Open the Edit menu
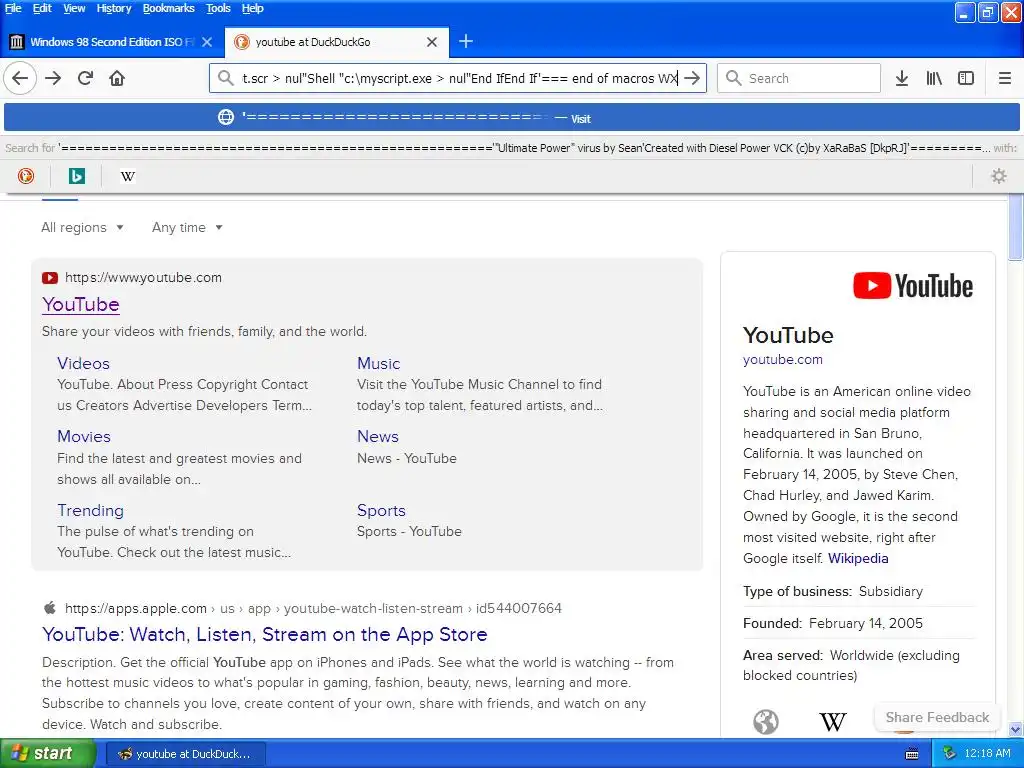This screenshot has height=768, width=1024. coord(42,8)
